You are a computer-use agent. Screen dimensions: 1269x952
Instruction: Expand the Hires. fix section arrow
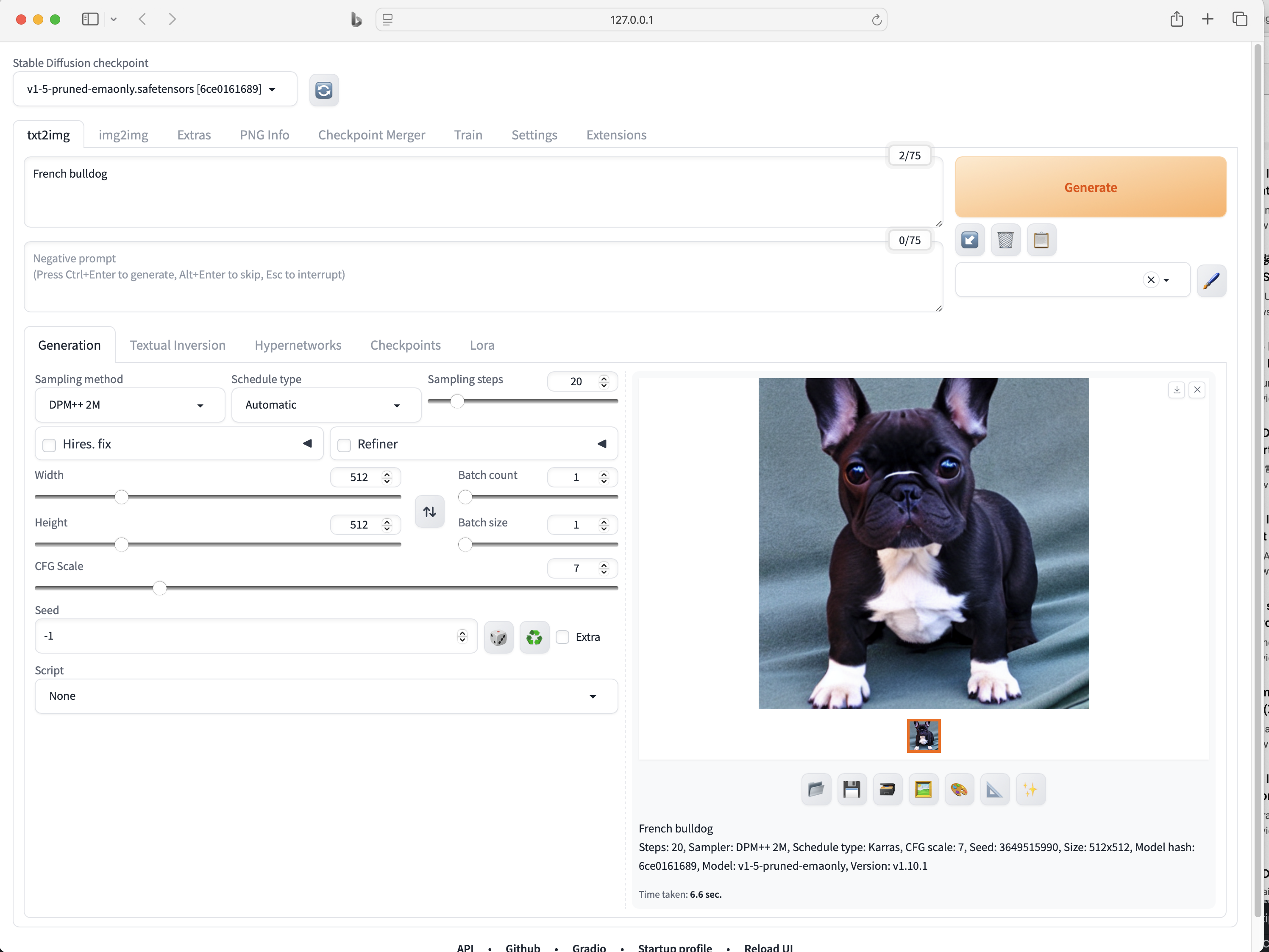(x=307, y=444)
